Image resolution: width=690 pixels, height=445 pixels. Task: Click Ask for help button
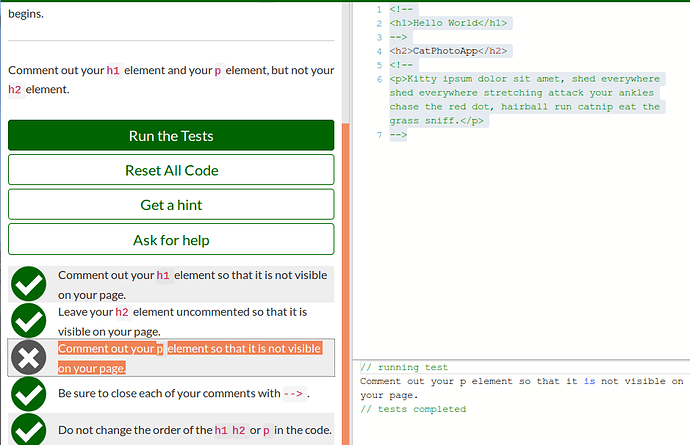click(171, 240)
